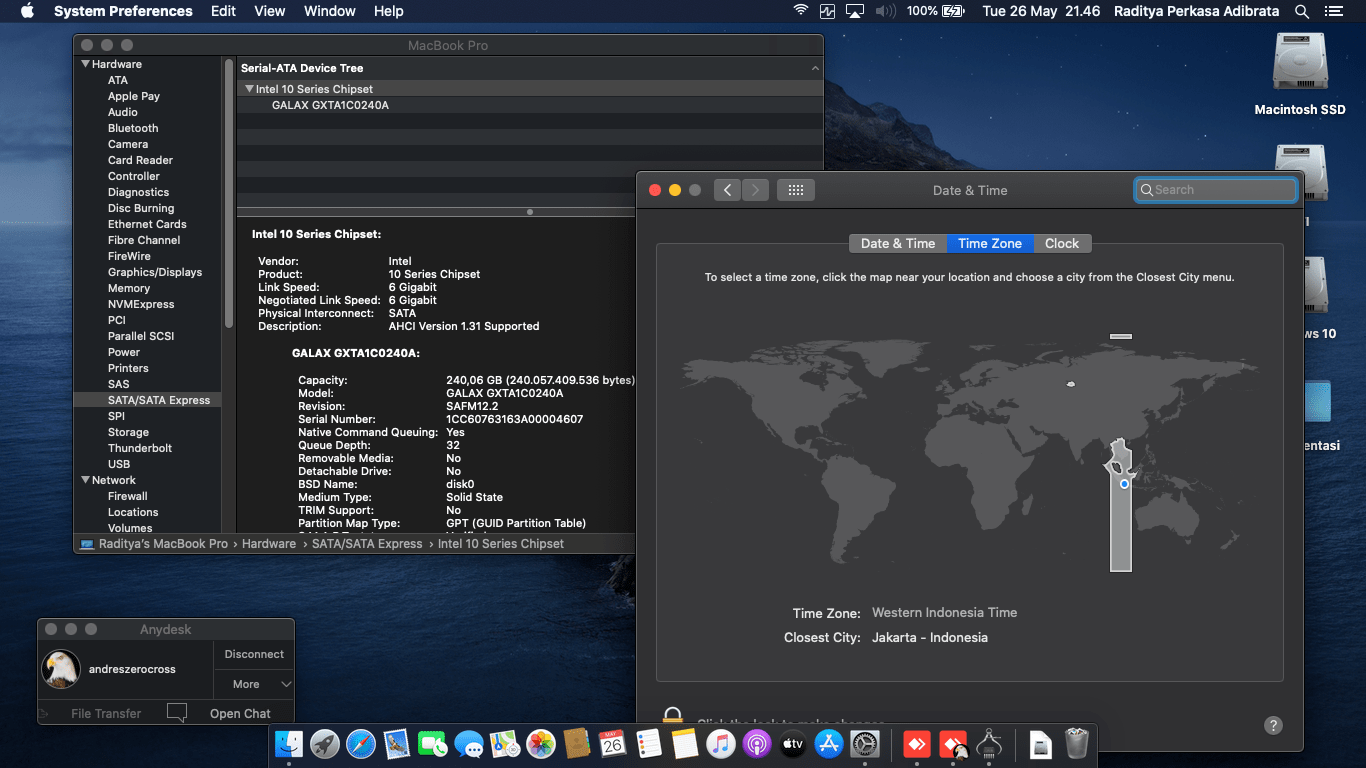
Task: Click File Transfer in Anydesk
Action: point(106,713)
